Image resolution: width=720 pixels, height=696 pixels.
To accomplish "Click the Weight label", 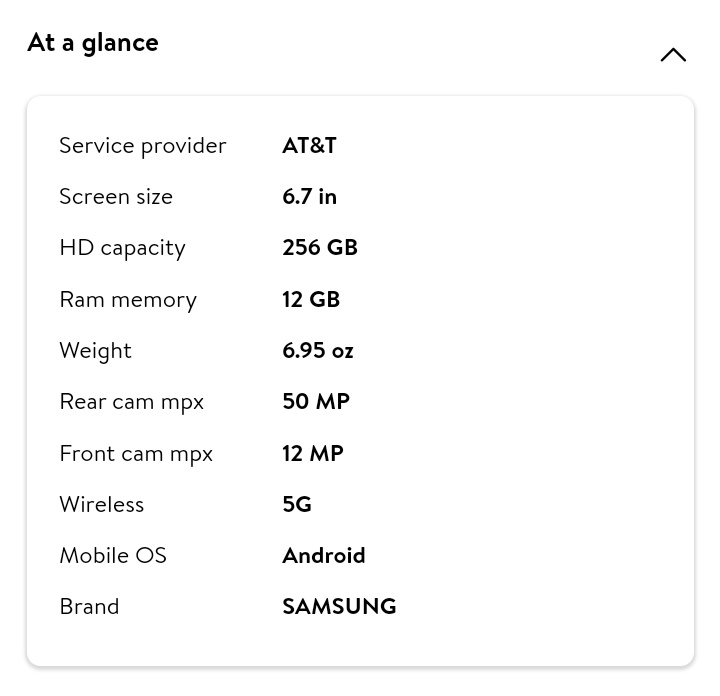I will pyautogui.click(x=95, y=350).
